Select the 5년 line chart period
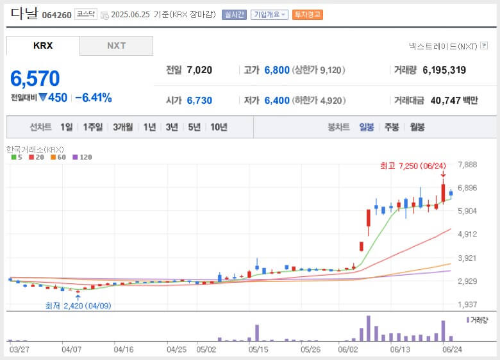The width and height of the screenshot is (500, 360). (194, 127)
